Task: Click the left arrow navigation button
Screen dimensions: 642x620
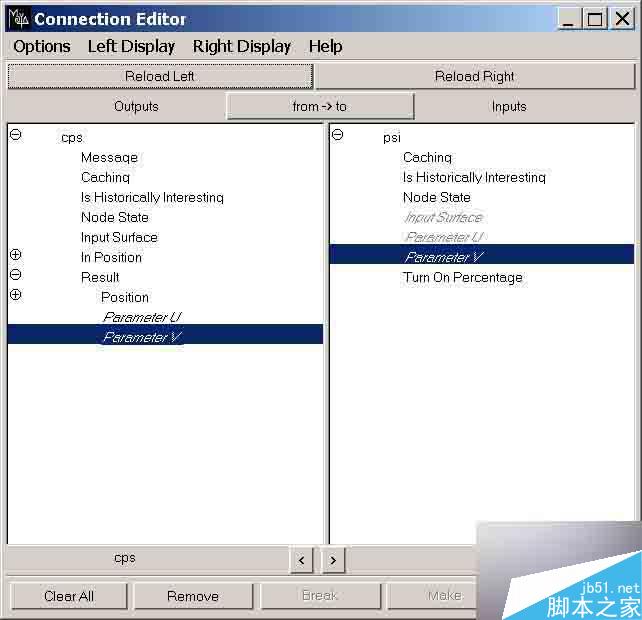Action: click(302, 560)
